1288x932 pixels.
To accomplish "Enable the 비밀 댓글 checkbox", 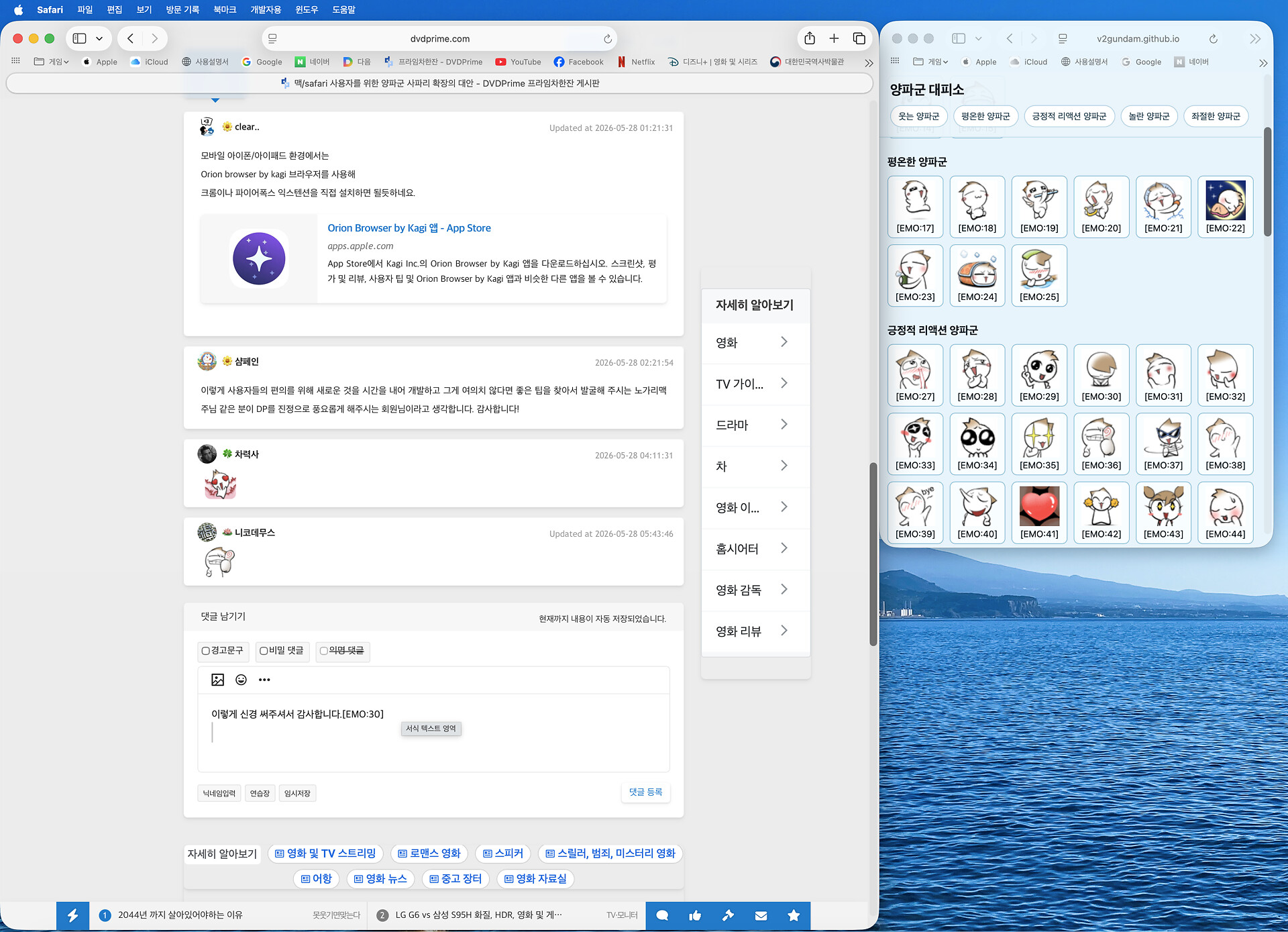I will [264, 651].
